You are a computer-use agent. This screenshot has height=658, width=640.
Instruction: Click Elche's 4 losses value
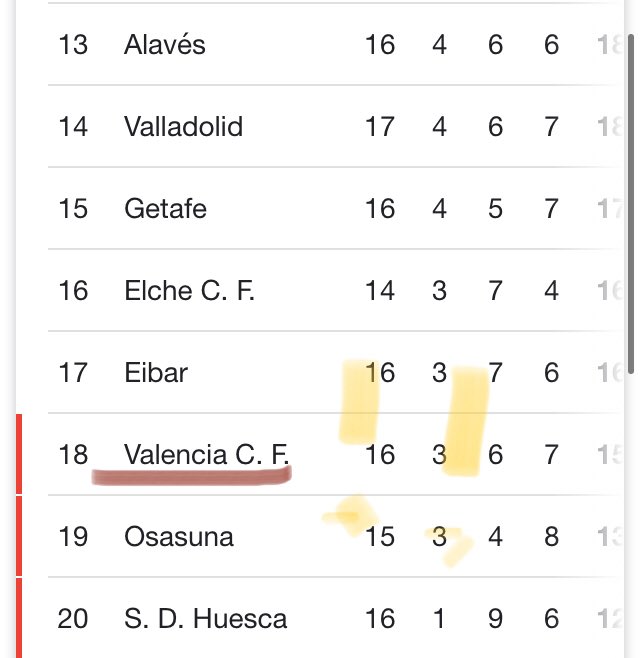tap(551, 291)
